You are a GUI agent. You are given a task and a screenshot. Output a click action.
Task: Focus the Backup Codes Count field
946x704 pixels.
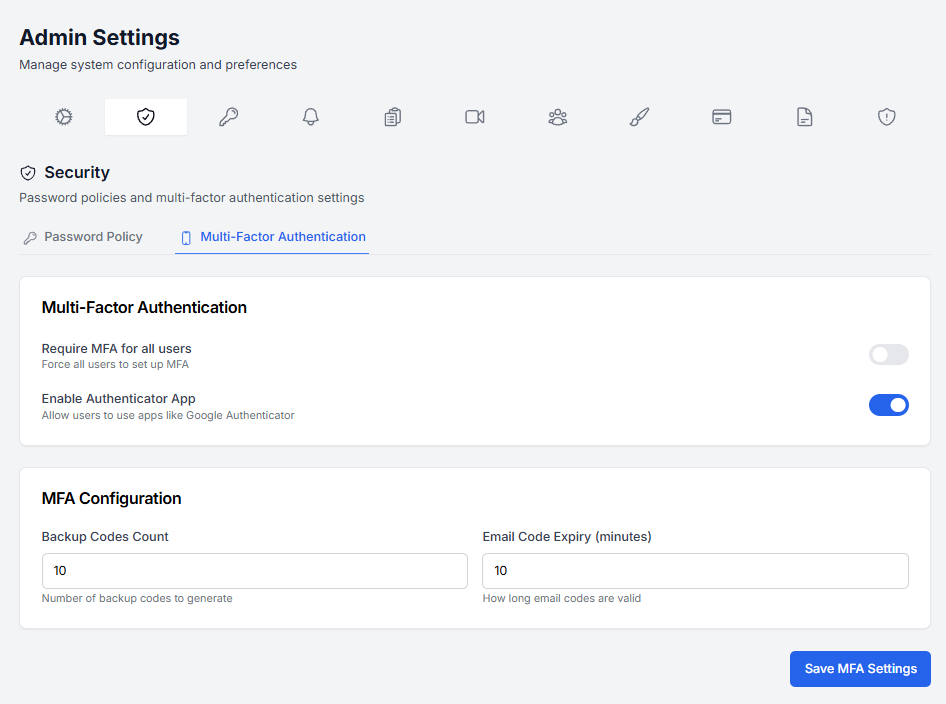coord(255,571)
